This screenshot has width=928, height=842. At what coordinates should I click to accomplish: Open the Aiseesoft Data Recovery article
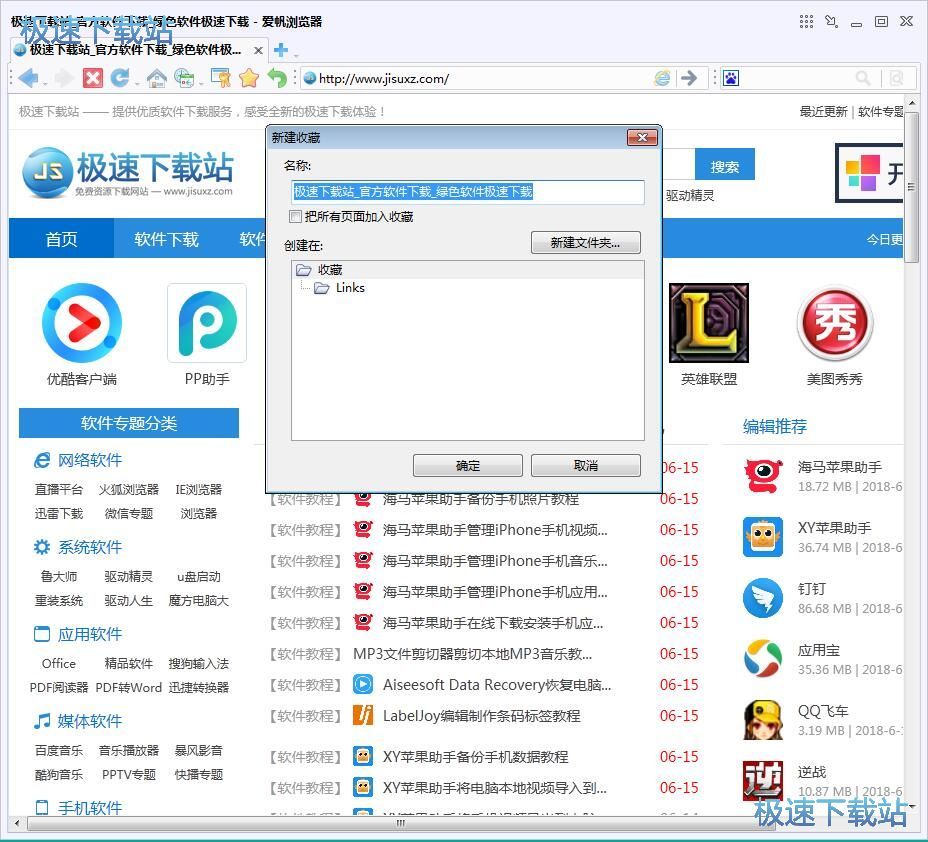(497, 685)
